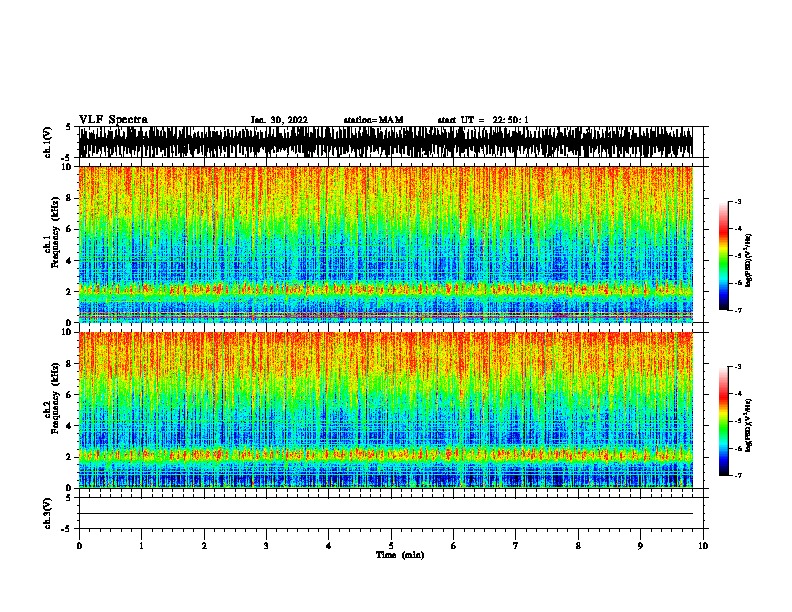Click the ch.2 spectrogram plot area
The width and height of the screenshot is (792, 612).
[386, 410]
